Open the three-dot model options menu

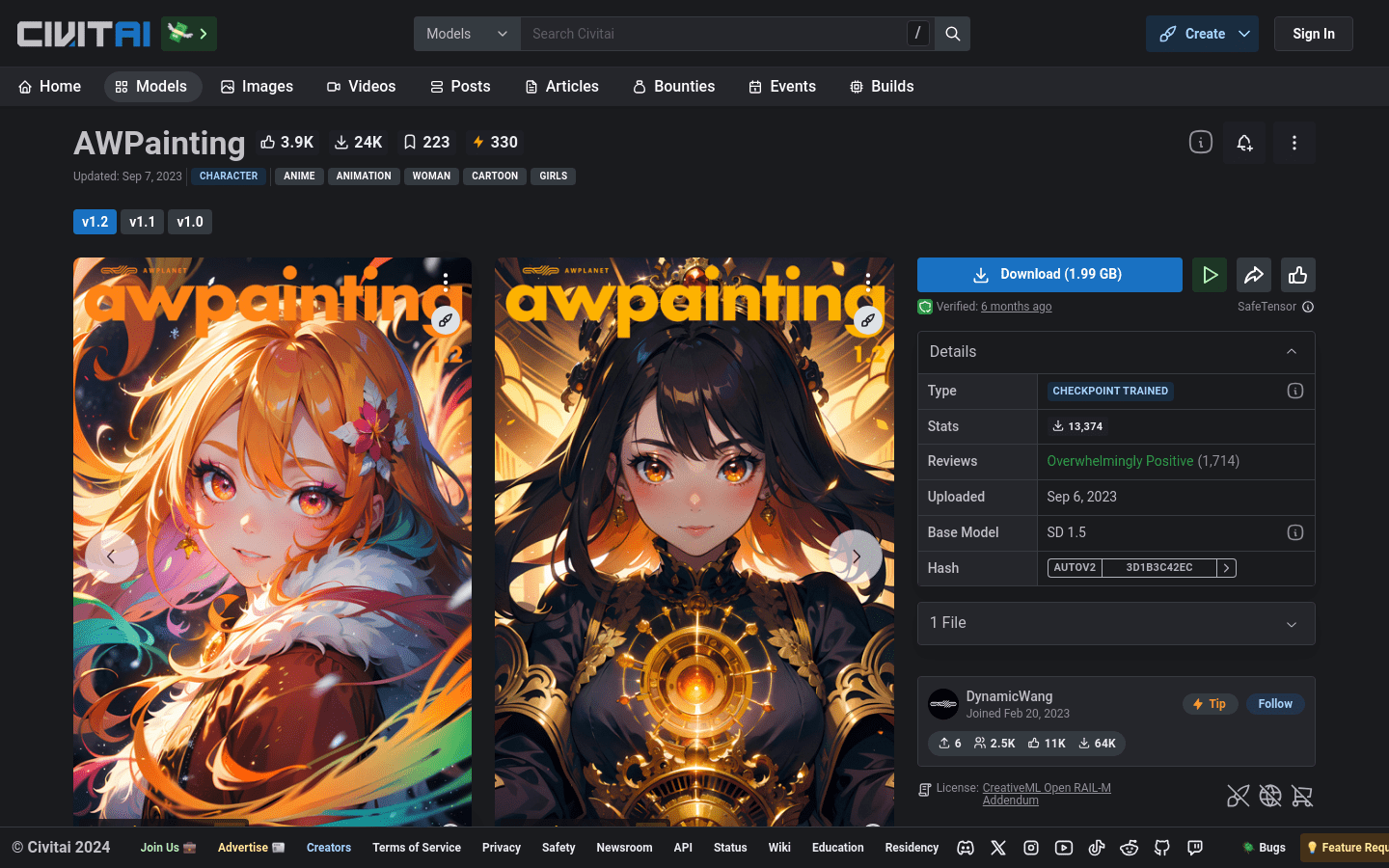[1294, 143]
